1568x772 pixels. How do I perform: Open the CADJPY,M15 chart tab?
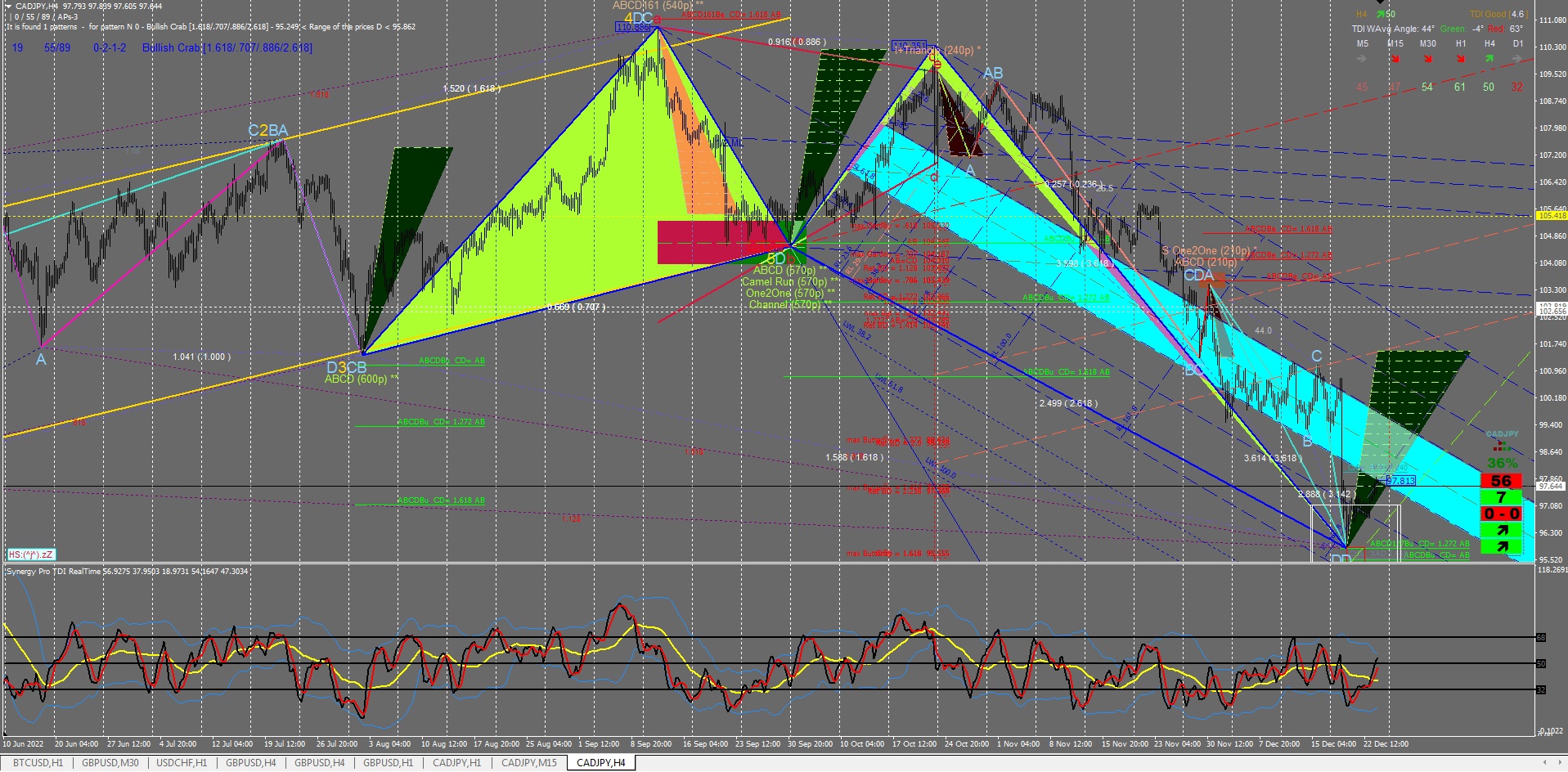click(528, 763)
